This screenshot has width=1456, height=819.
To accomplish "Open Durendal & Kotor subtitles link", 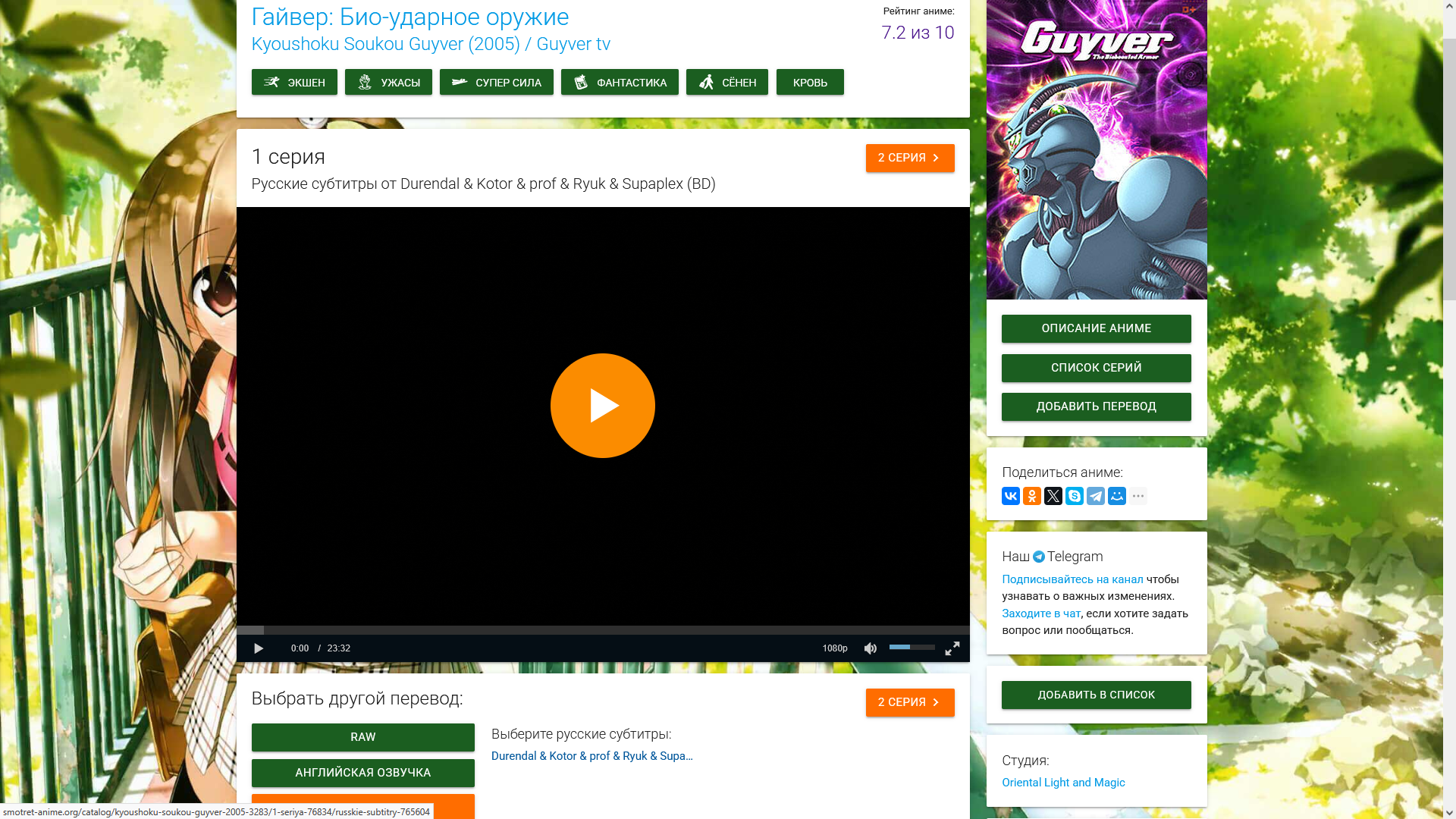I will (x=592, y=756).
